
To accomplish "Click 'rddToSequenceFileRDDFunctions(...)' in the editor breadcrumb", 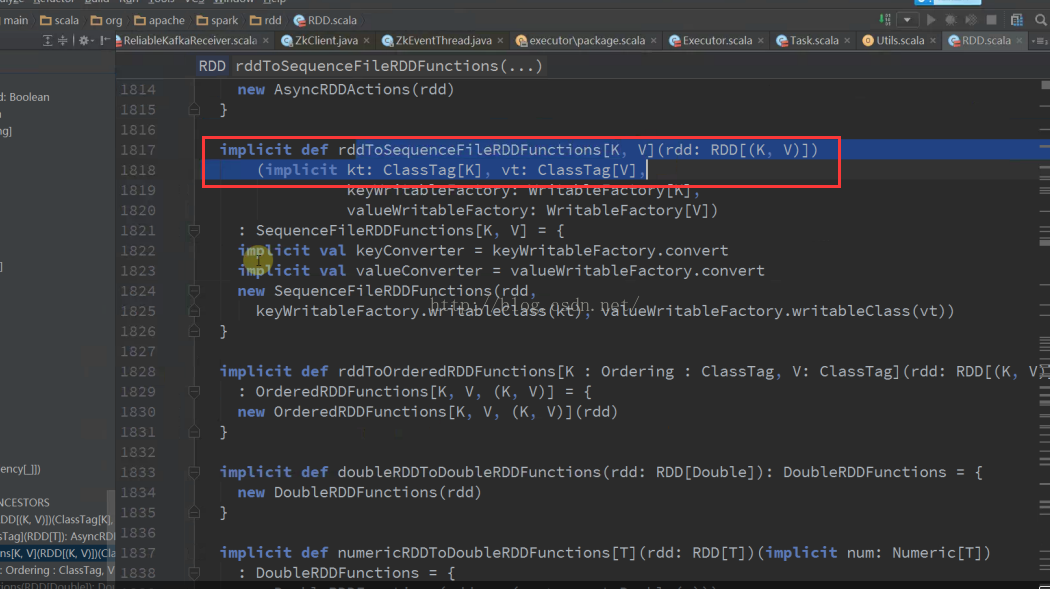I will (x=388, y=66).
